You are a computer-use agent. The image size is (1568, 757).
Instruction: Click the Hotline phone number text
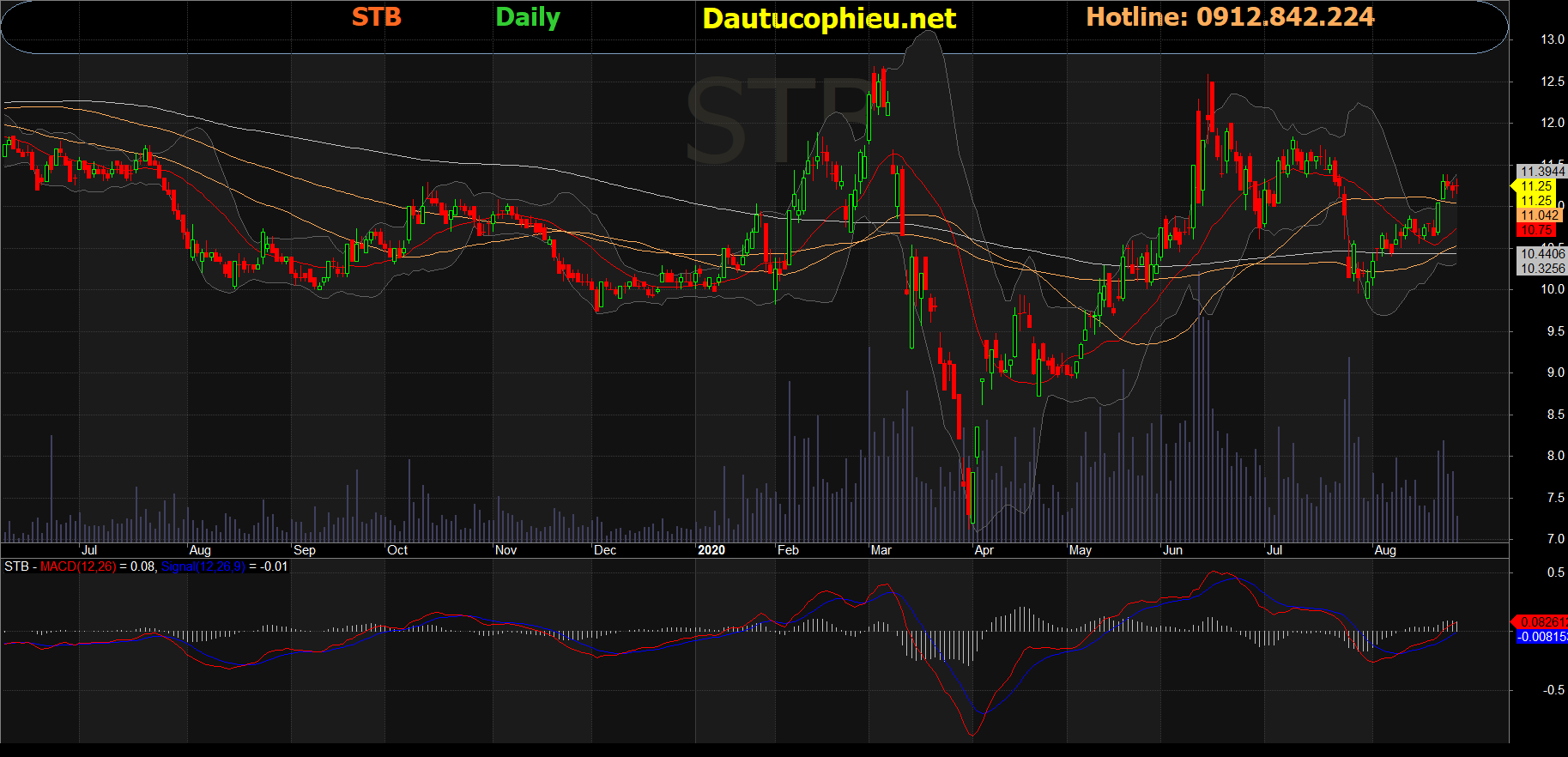(x=1230, y=17)
